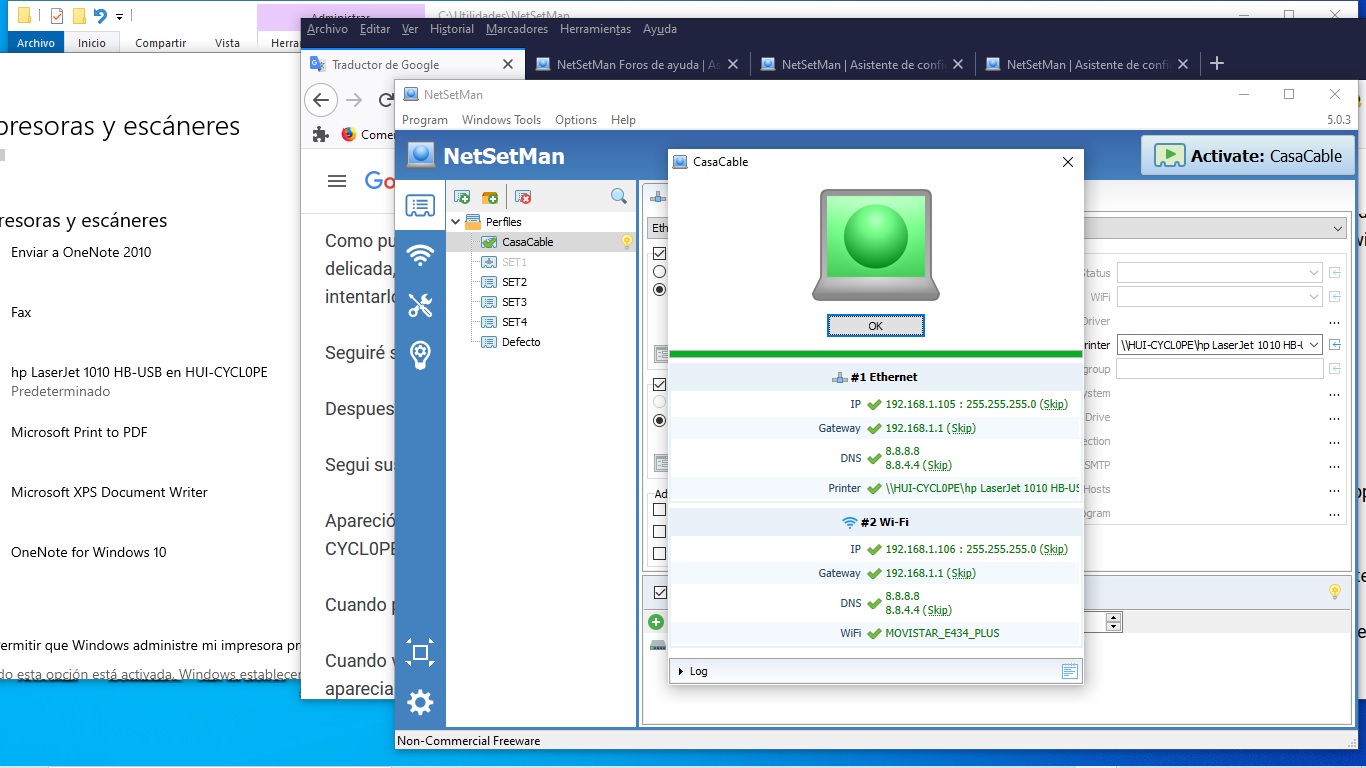Open the Printer dropdown

(x=1313, y=345)
